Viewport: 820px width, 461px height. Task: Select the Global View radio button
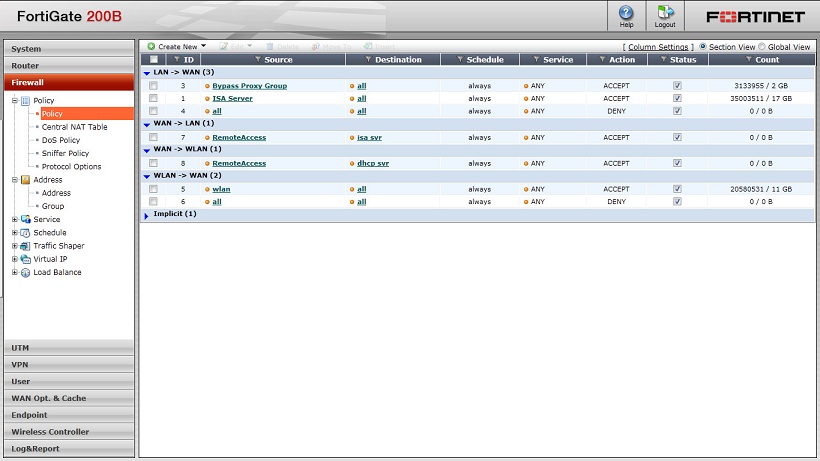click(761, 47)
